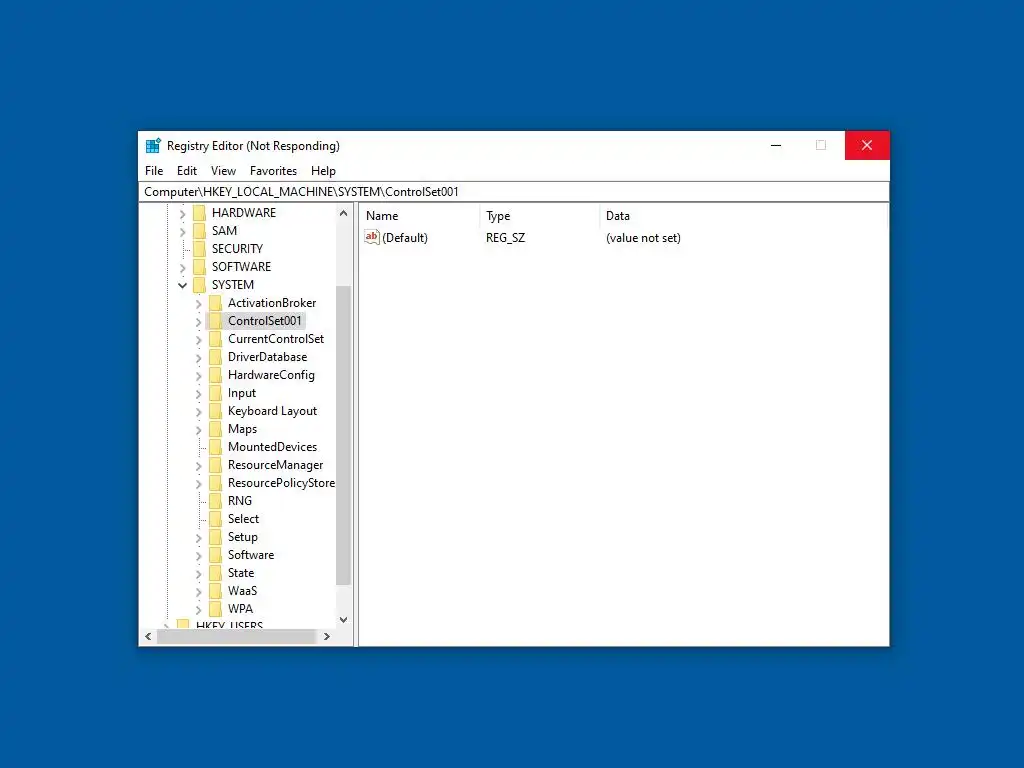The image size is (1024, 768).
Task: Click the DriverDatabase folder icon
Action: [x=216, y=357]
